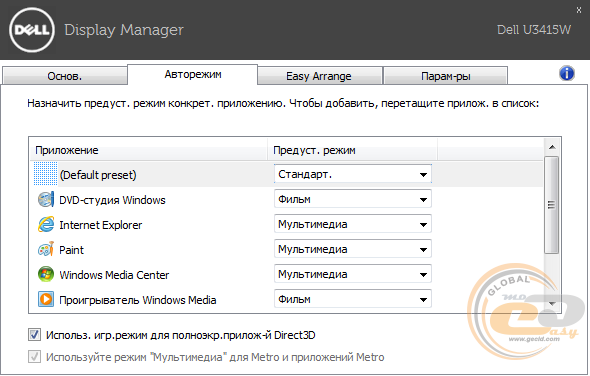Click the Paint palette icon
Image resolution: width=590 pixels, height=376 pixels.
46,250
